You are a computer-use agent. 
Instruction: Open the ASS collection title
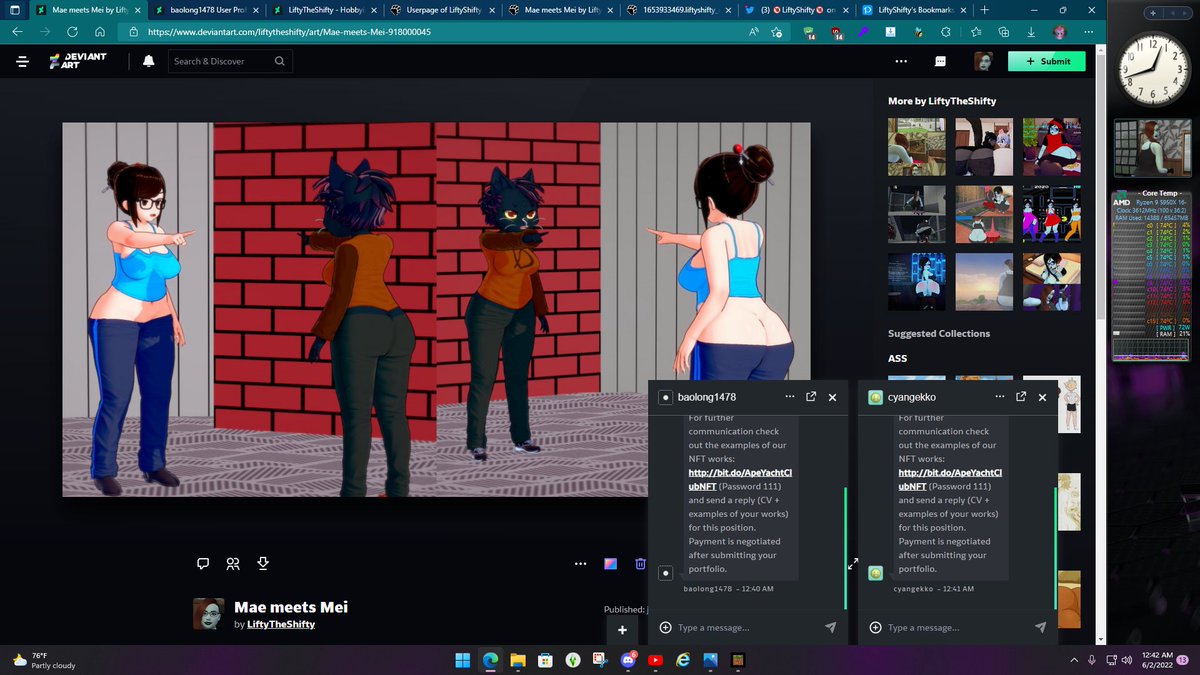(x=898, y=358)
